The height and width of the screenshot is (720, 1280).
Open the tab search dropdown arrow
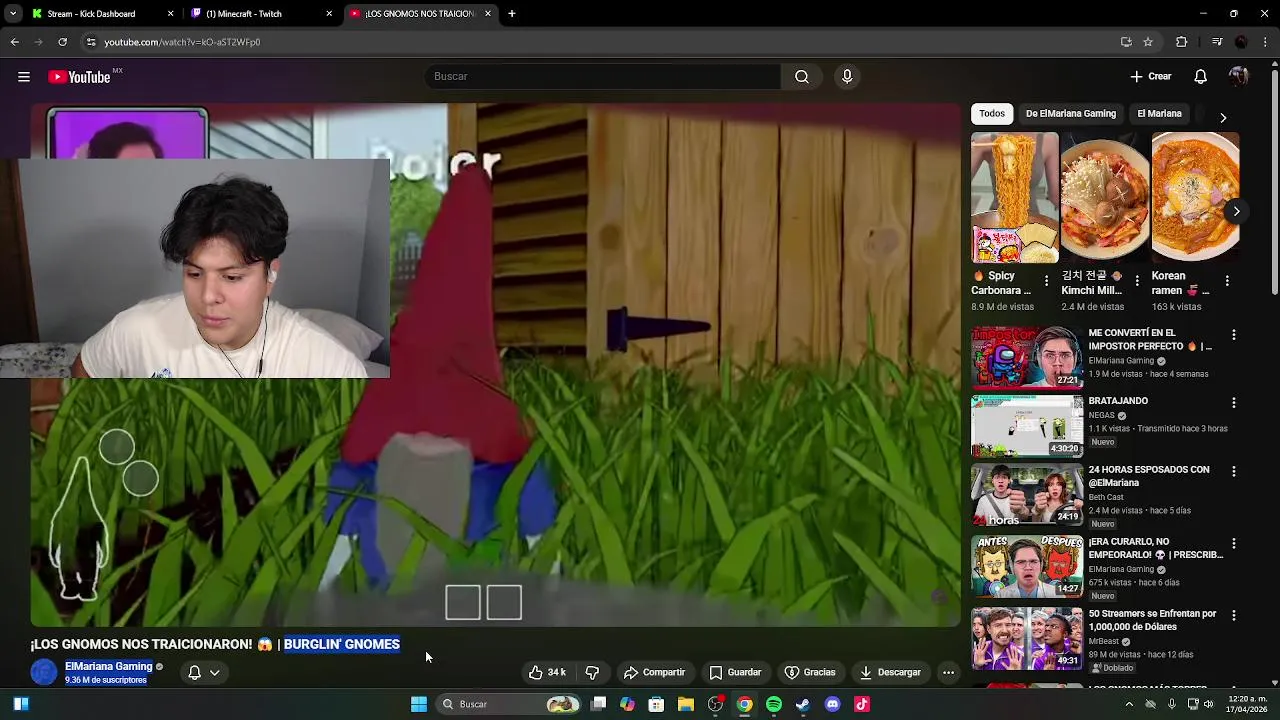pyautogui.click(x=12, y=14)
